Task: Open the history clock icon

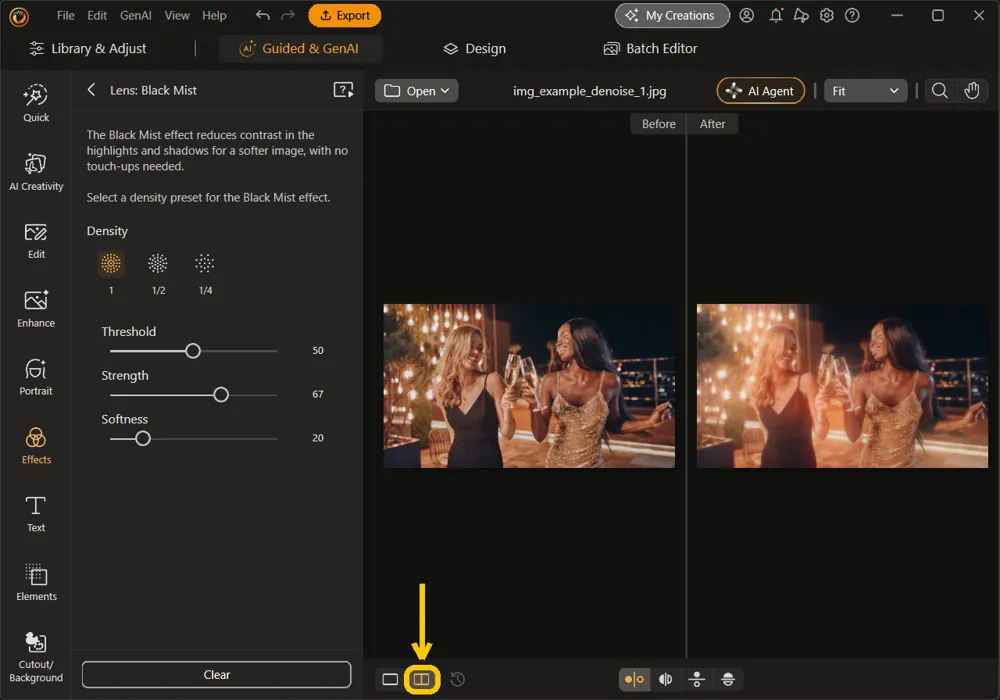Action: pos(457,679)
